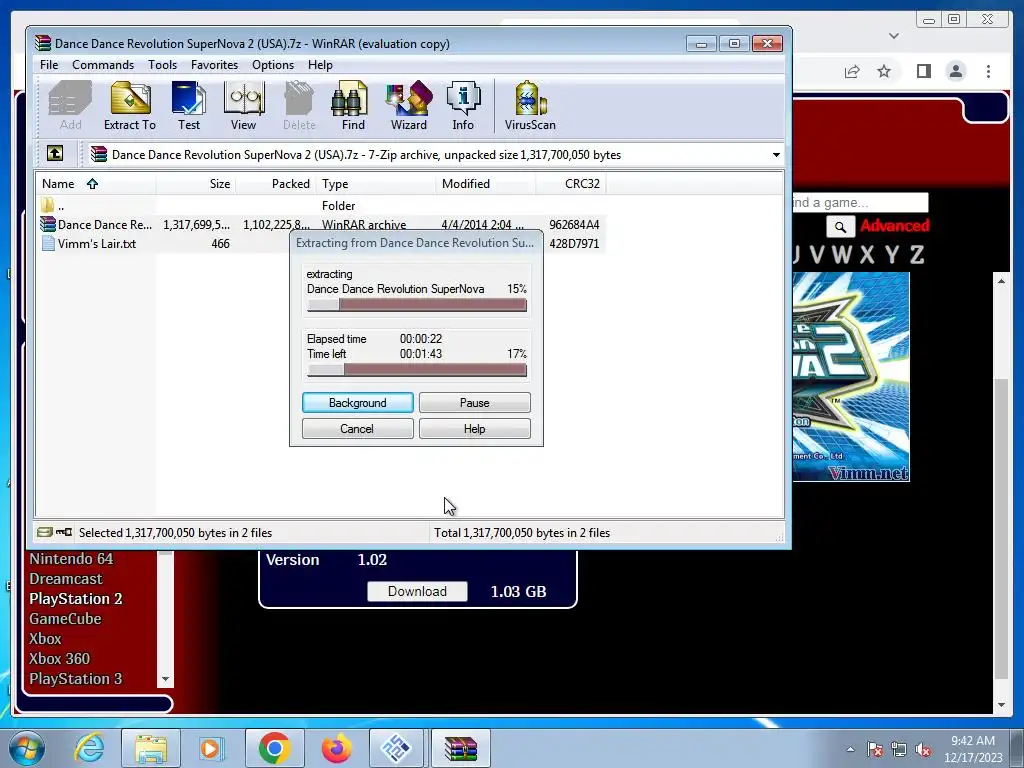This screenshot has width=1024, height=768.
Task: Sort by the CRC32 column header
Action: coord(571,184)
